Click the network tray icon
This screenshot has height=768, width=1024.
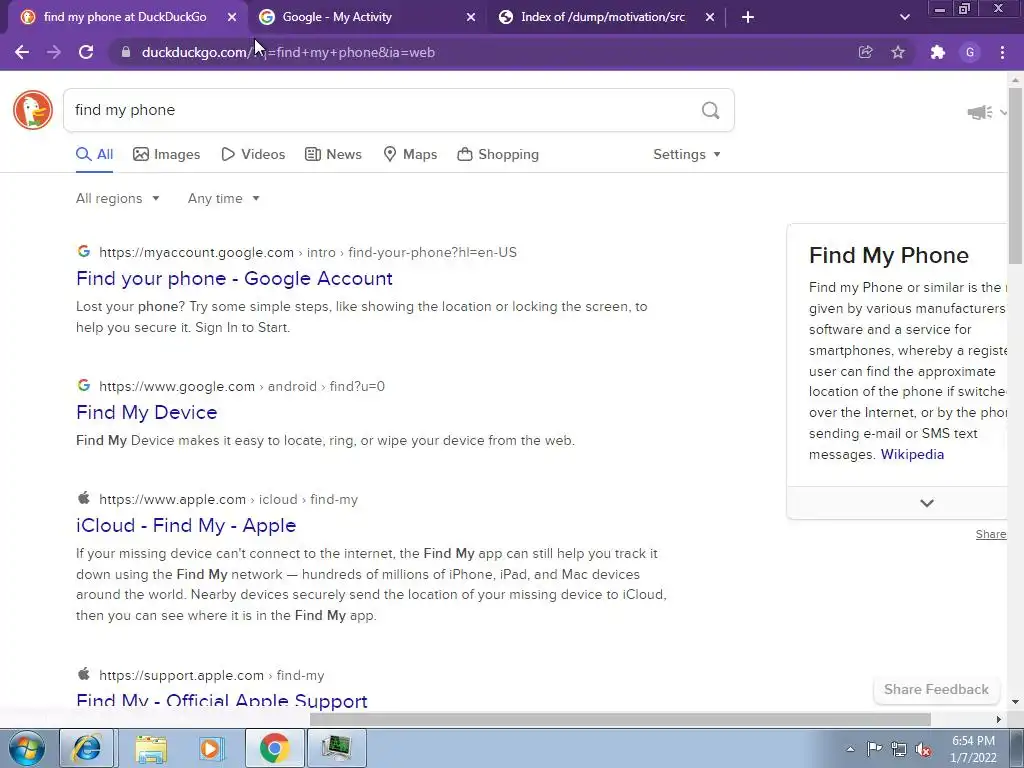pos(899,749)
